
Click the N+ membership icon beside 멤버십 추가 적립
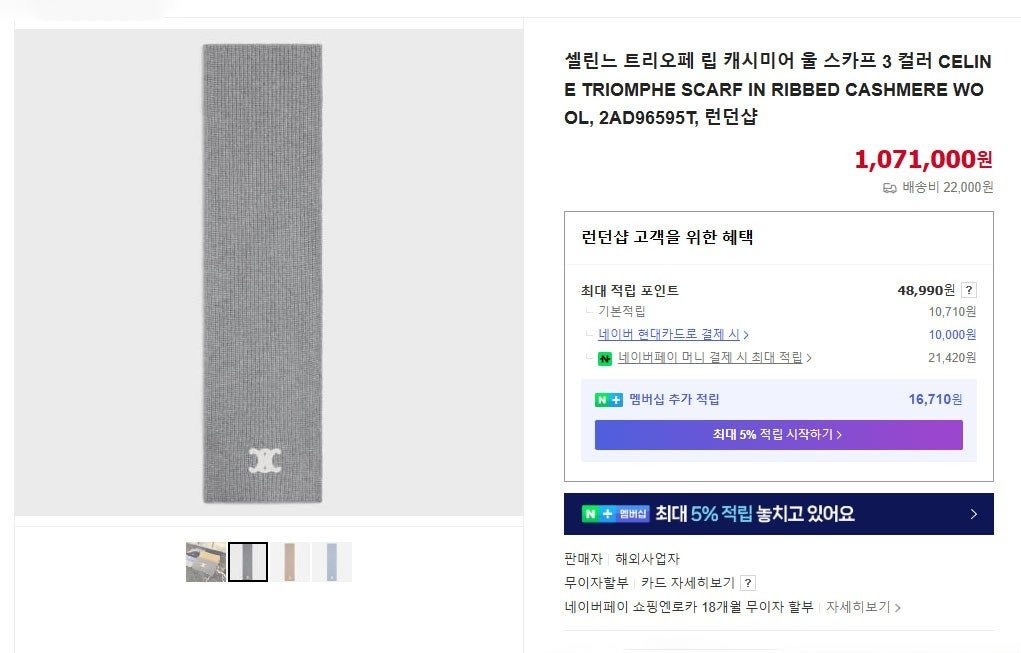(609, 400)
